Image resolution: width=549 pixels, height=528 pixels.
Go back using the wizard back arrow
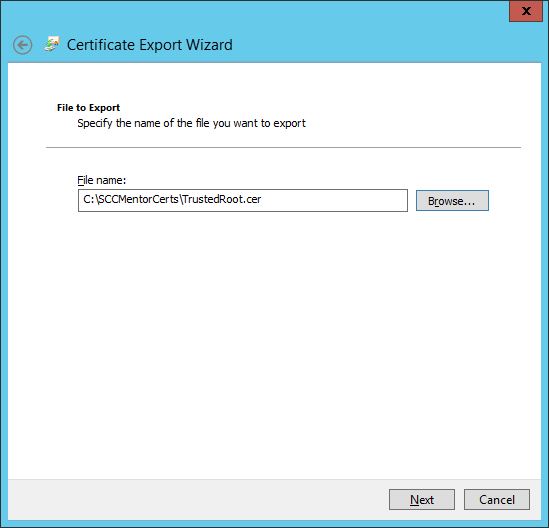(22, 45)
